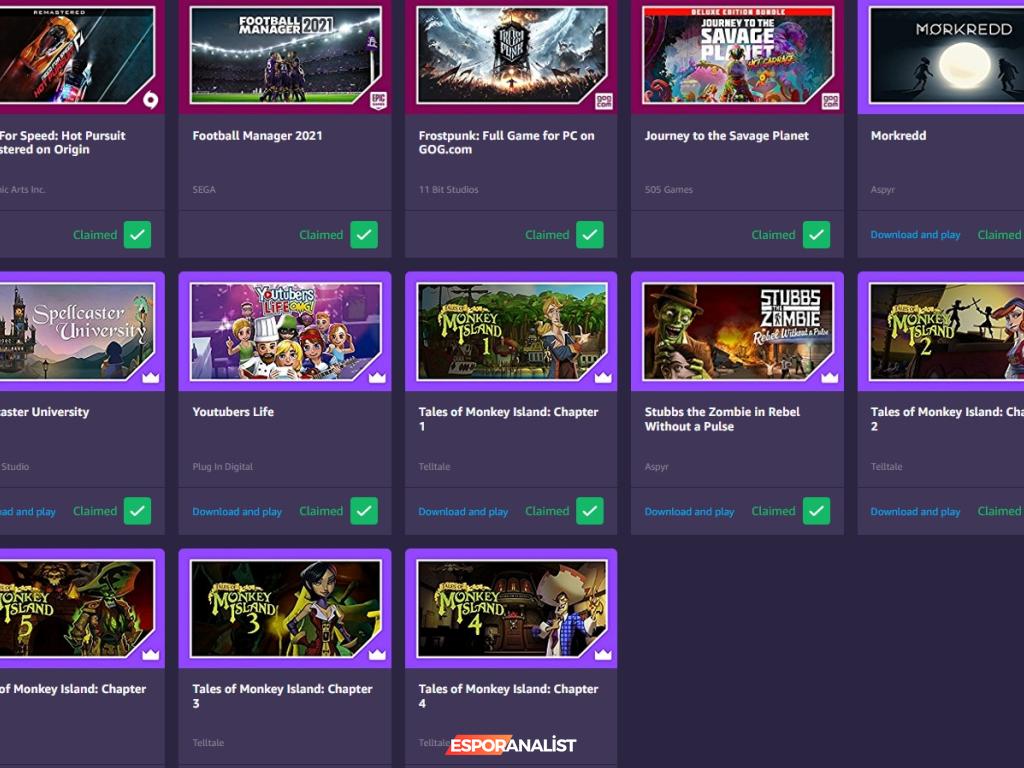Open Download and play for Monkey Island Chapter 1
The width and height of the screenshot is (1024, 768).
point(463,511)
